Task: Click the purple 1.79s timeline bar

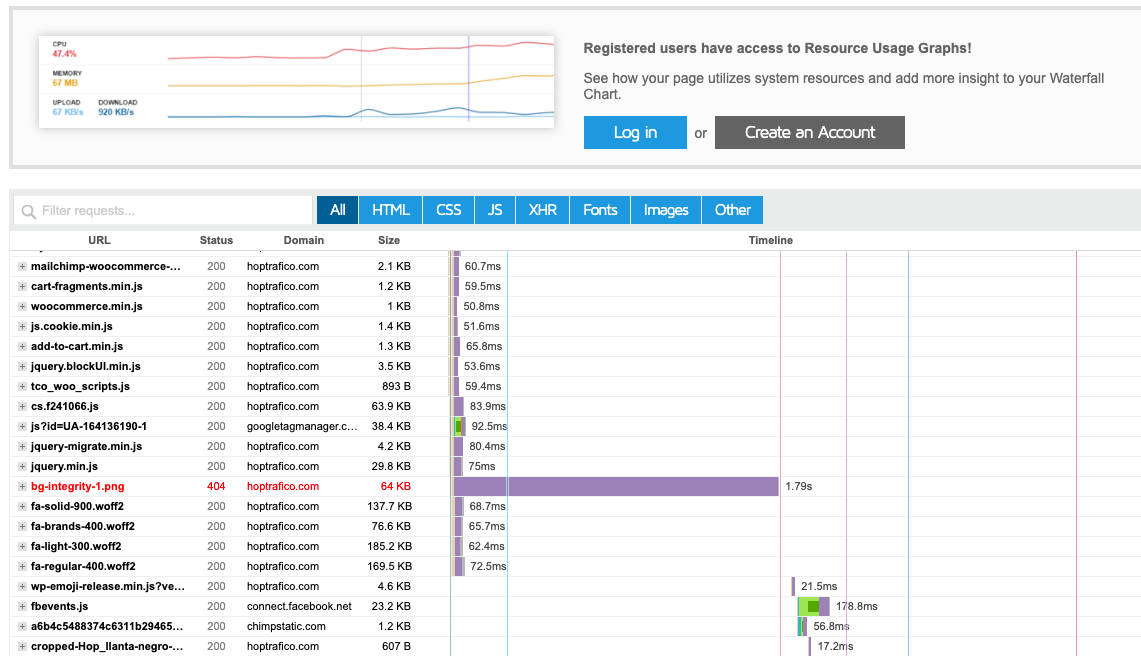Action: point(616,486)
